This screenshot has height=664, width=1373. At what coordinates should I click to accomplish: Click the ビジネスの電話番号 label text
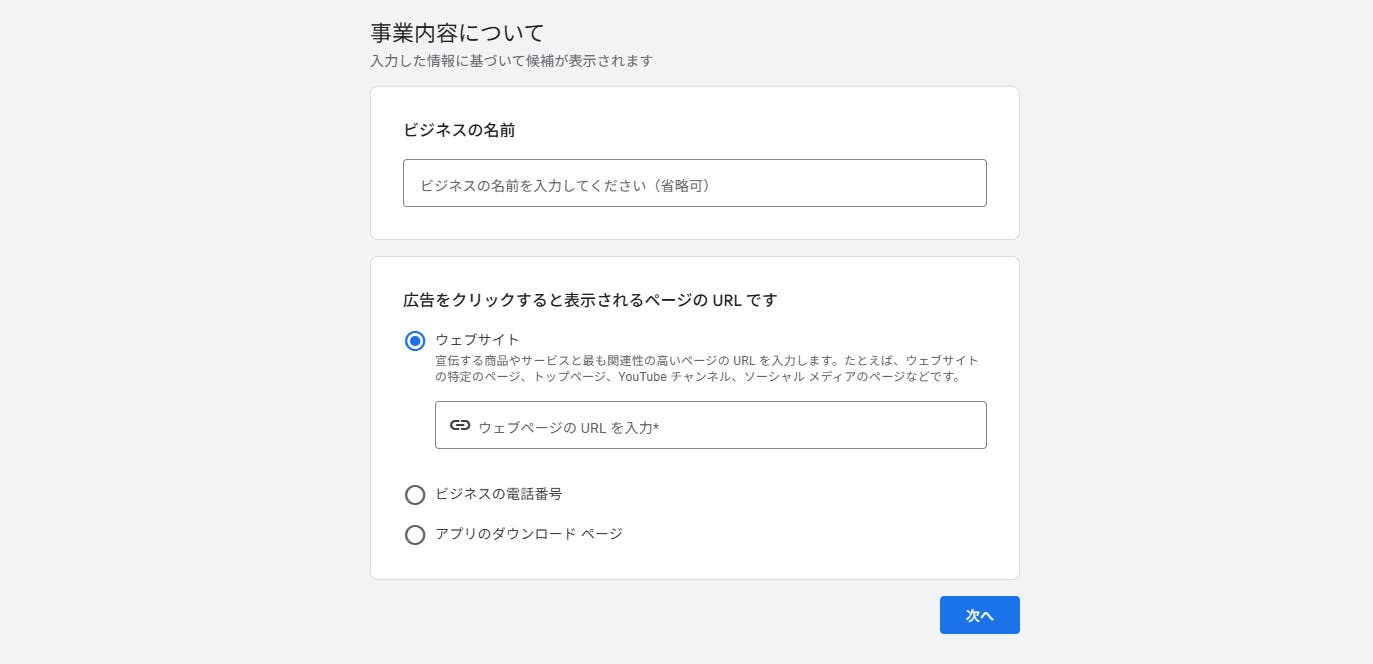tap(499, 494)
